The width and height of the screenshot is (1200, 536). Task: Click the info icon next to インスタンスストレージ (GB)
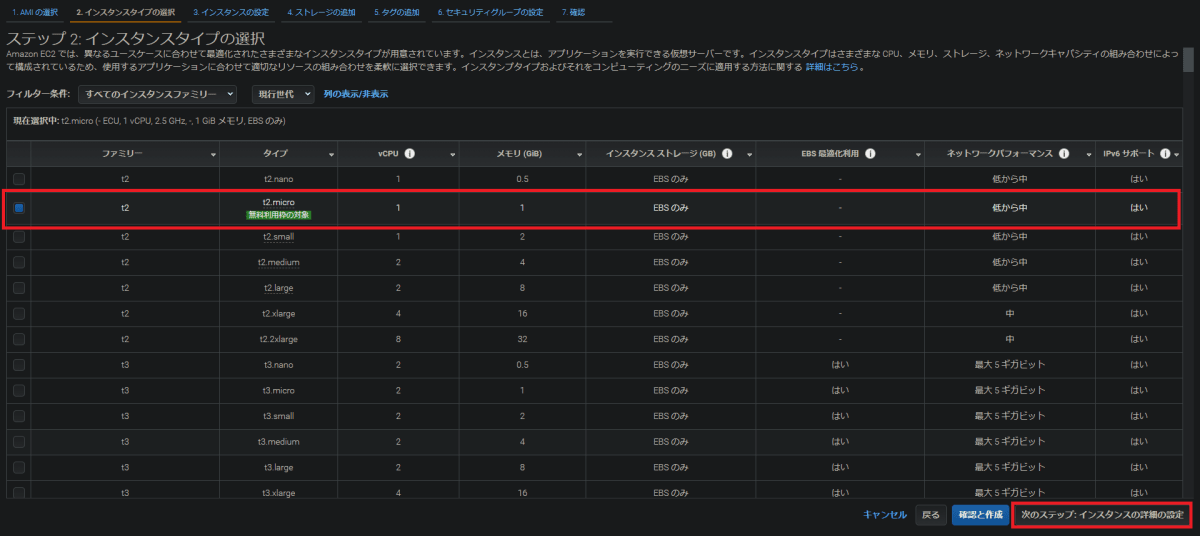point(727,154)
